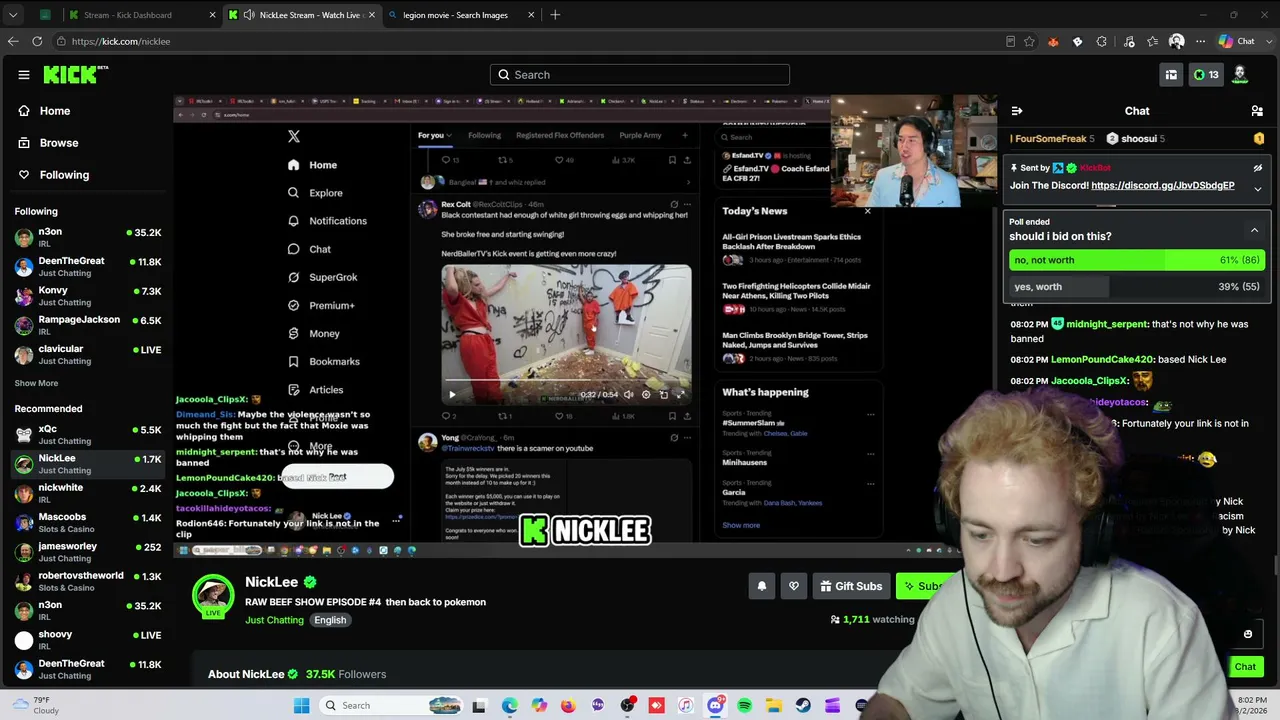Expand Show More under Following
The image size is (1280, 720).
pyautogui.click(x=36, y=383)
